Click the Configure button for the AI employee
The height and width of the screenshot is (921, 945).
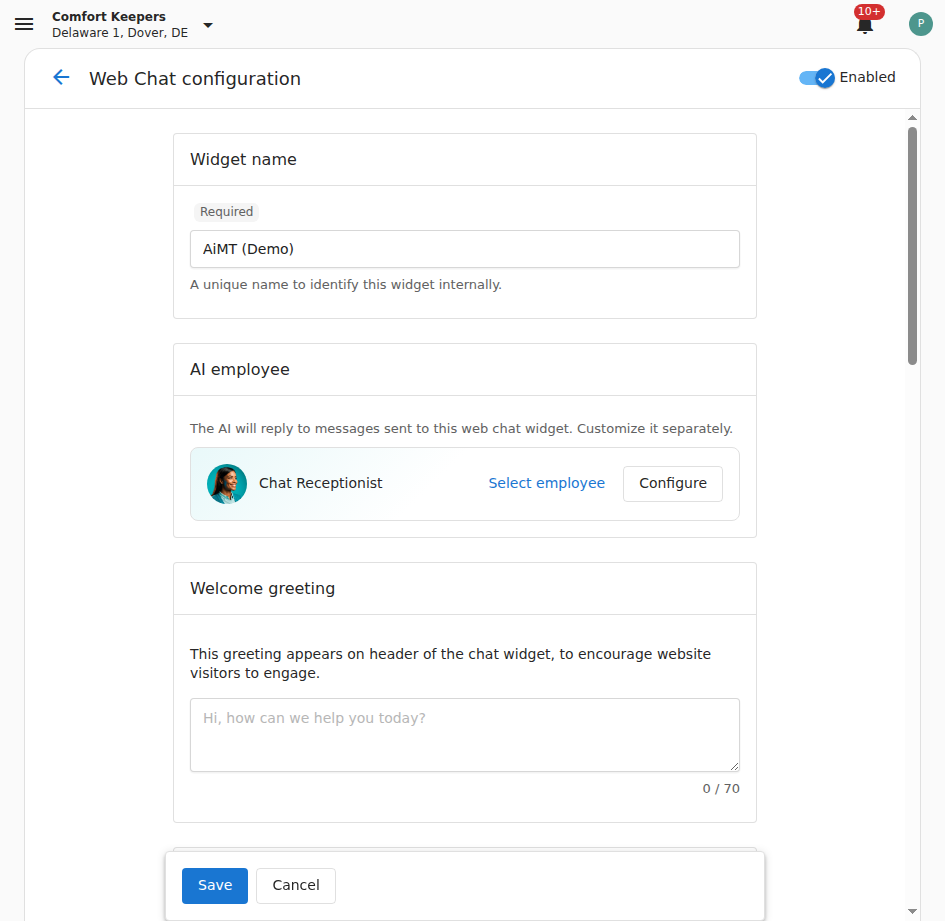pyautogui.click(x=673, y=483)
